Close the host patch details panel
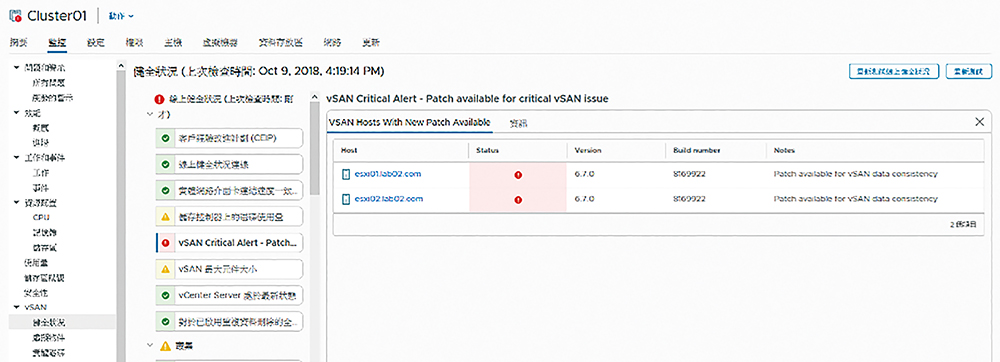1000x362 pixels. (x=980, y=122)
